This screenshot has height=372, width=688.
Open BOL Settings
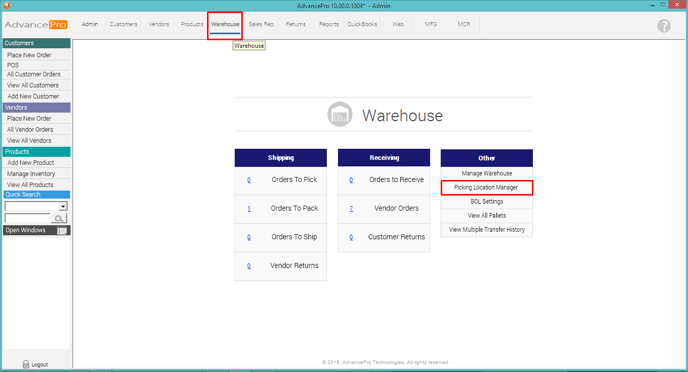tap(487, 201)
